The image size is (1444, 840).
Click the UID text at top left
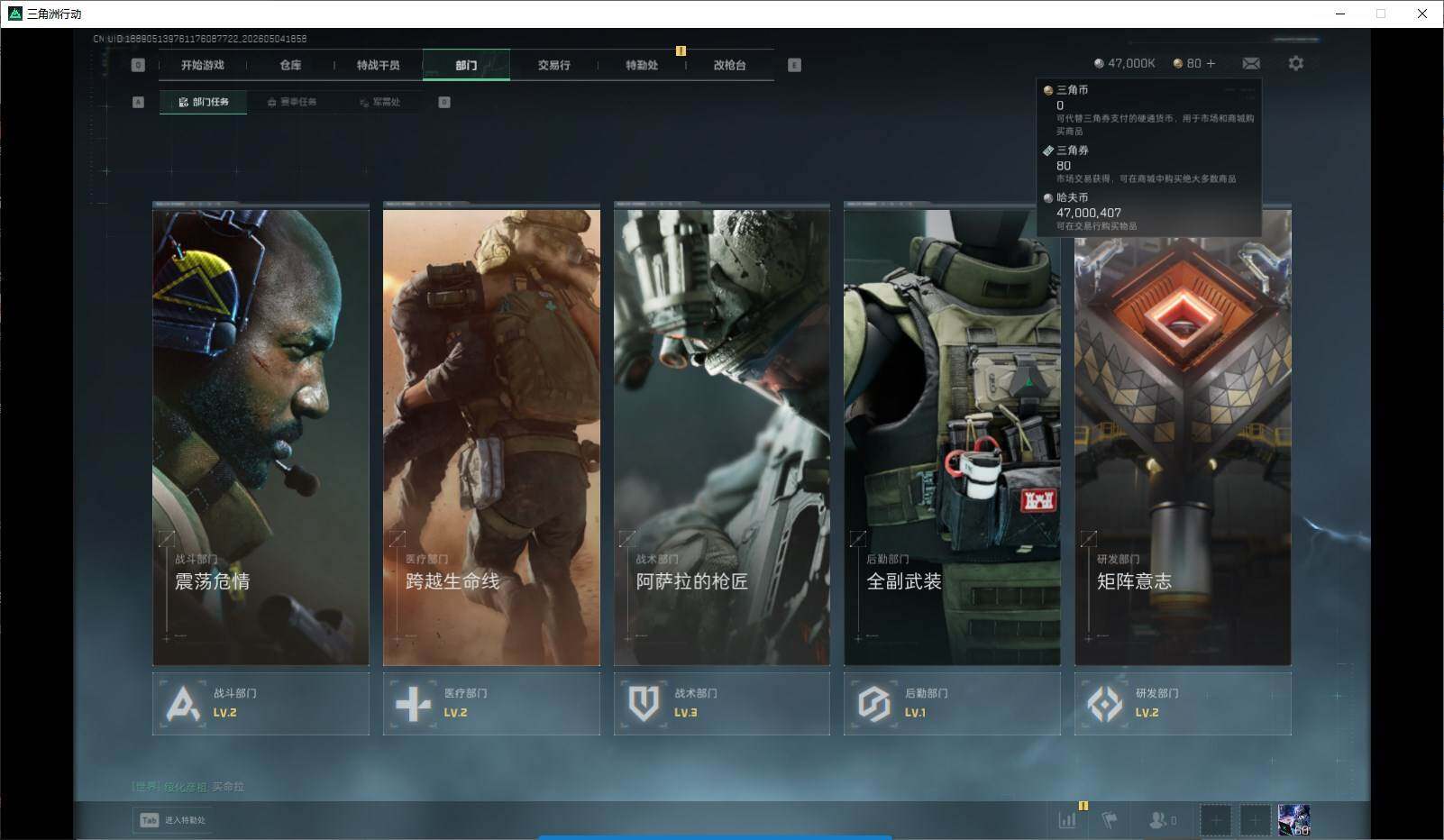[200, 39]
